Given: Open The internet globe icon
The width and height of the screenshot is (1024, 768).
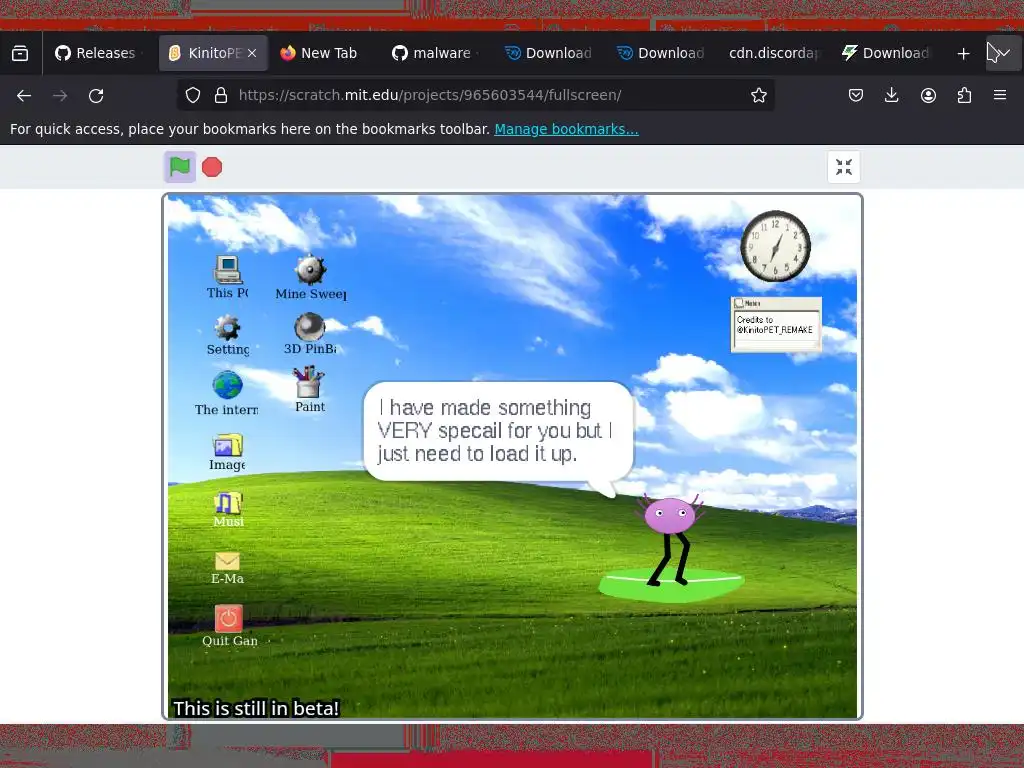Looking at the screenshot, I should pyautogui.click(x=227, y=393).
